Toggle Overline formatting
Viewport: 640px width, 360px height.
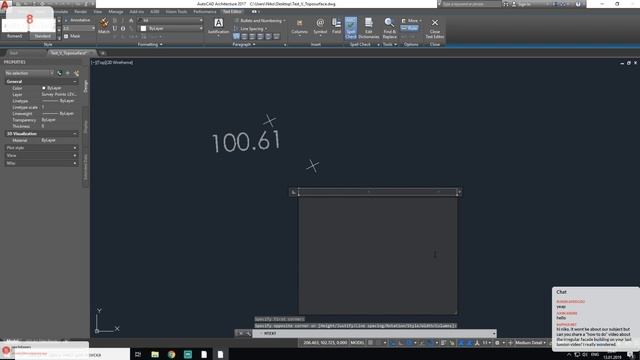pos(123,29)
